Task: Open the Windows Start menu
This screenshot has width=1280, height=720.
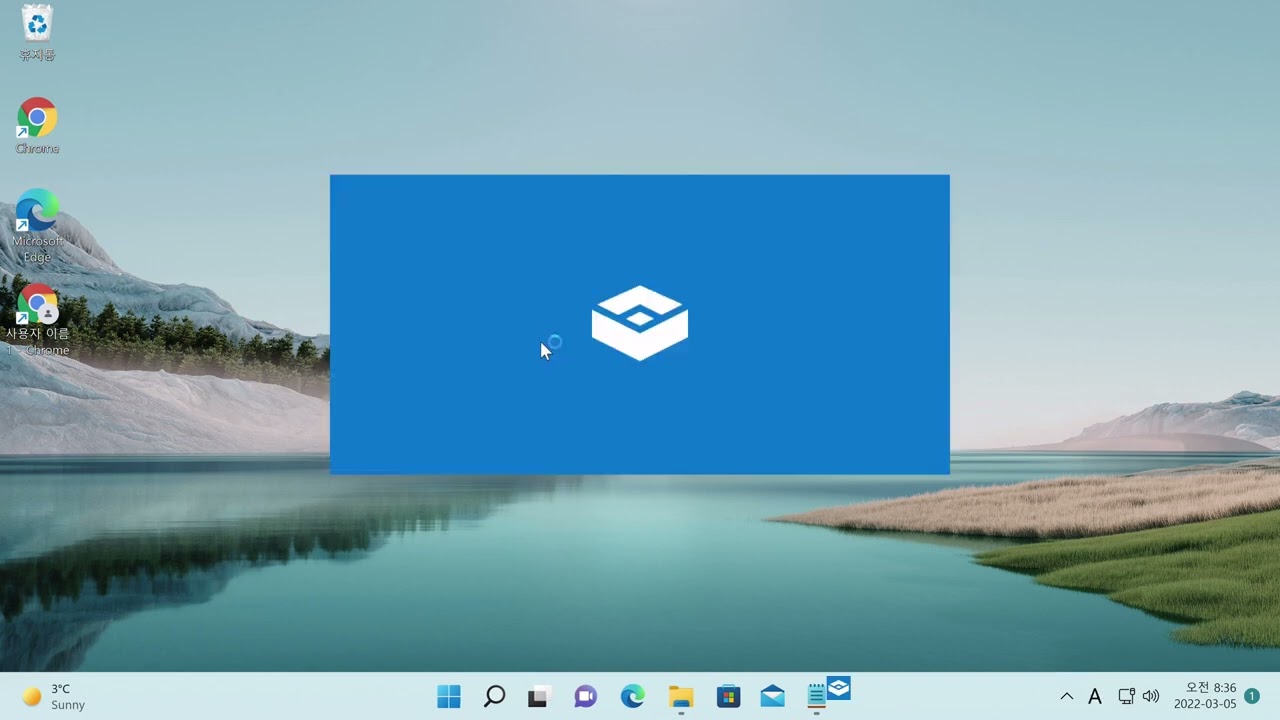Action: pos(449,696)
